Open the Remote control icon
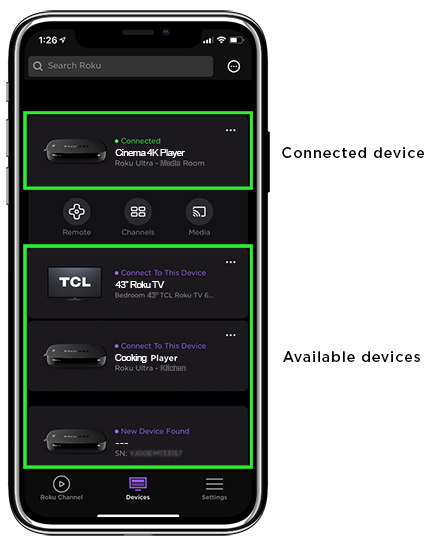 click(77, 211)
